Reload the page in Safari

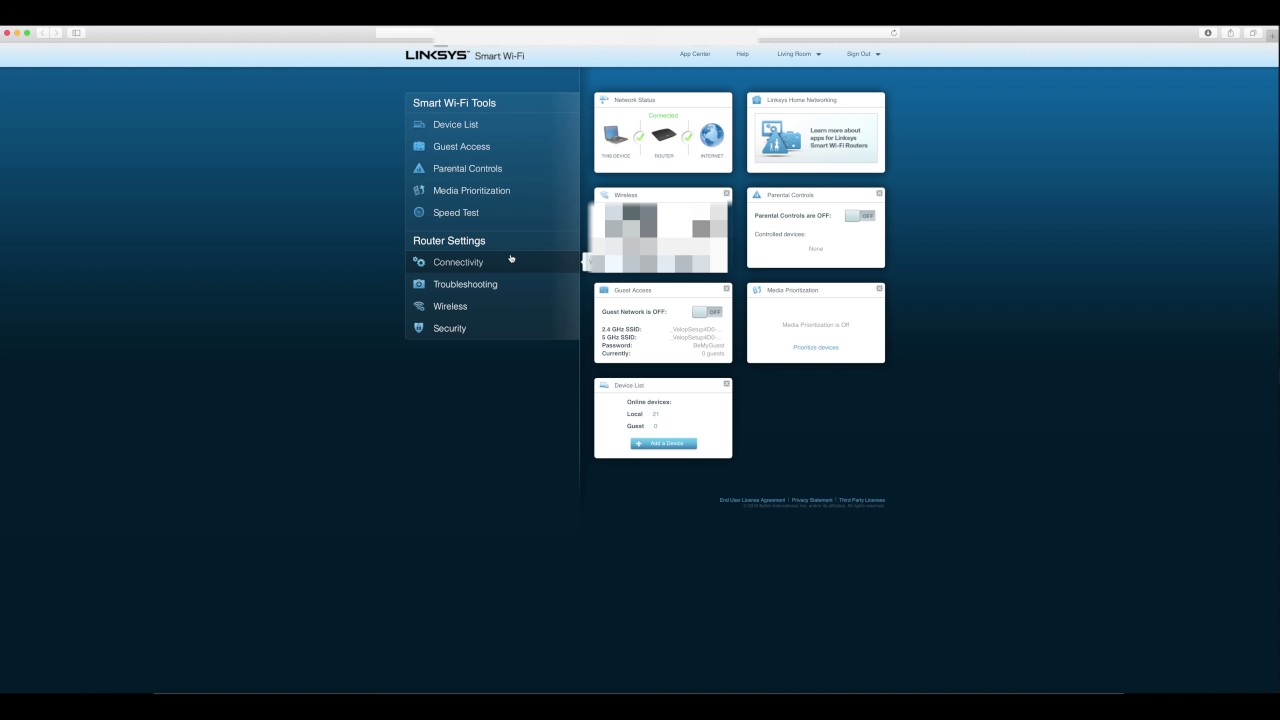click(894, 33)
